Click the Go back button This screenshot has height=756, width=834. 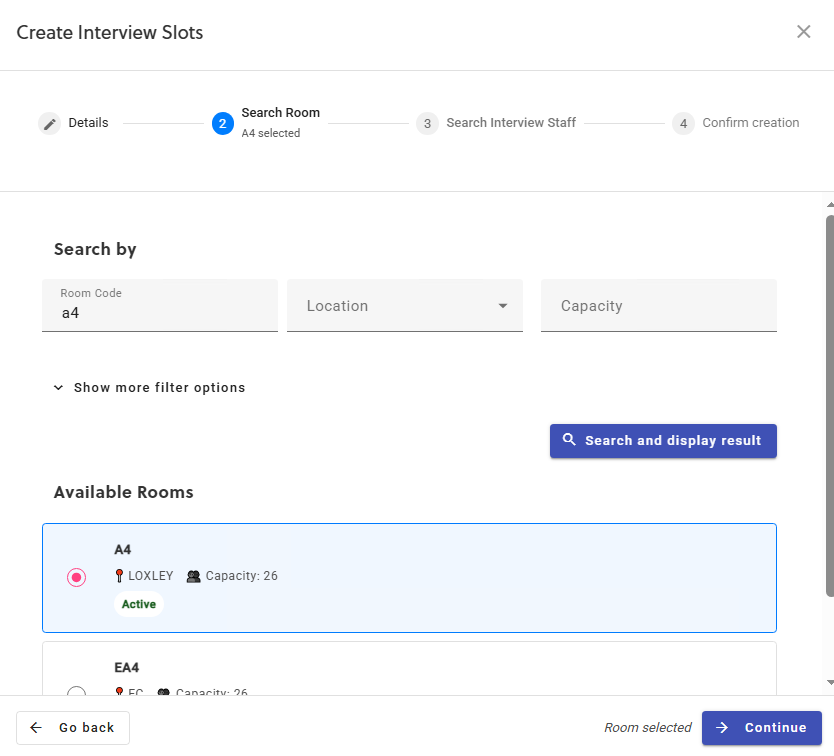pyautogui.click(x=72, y=728)
